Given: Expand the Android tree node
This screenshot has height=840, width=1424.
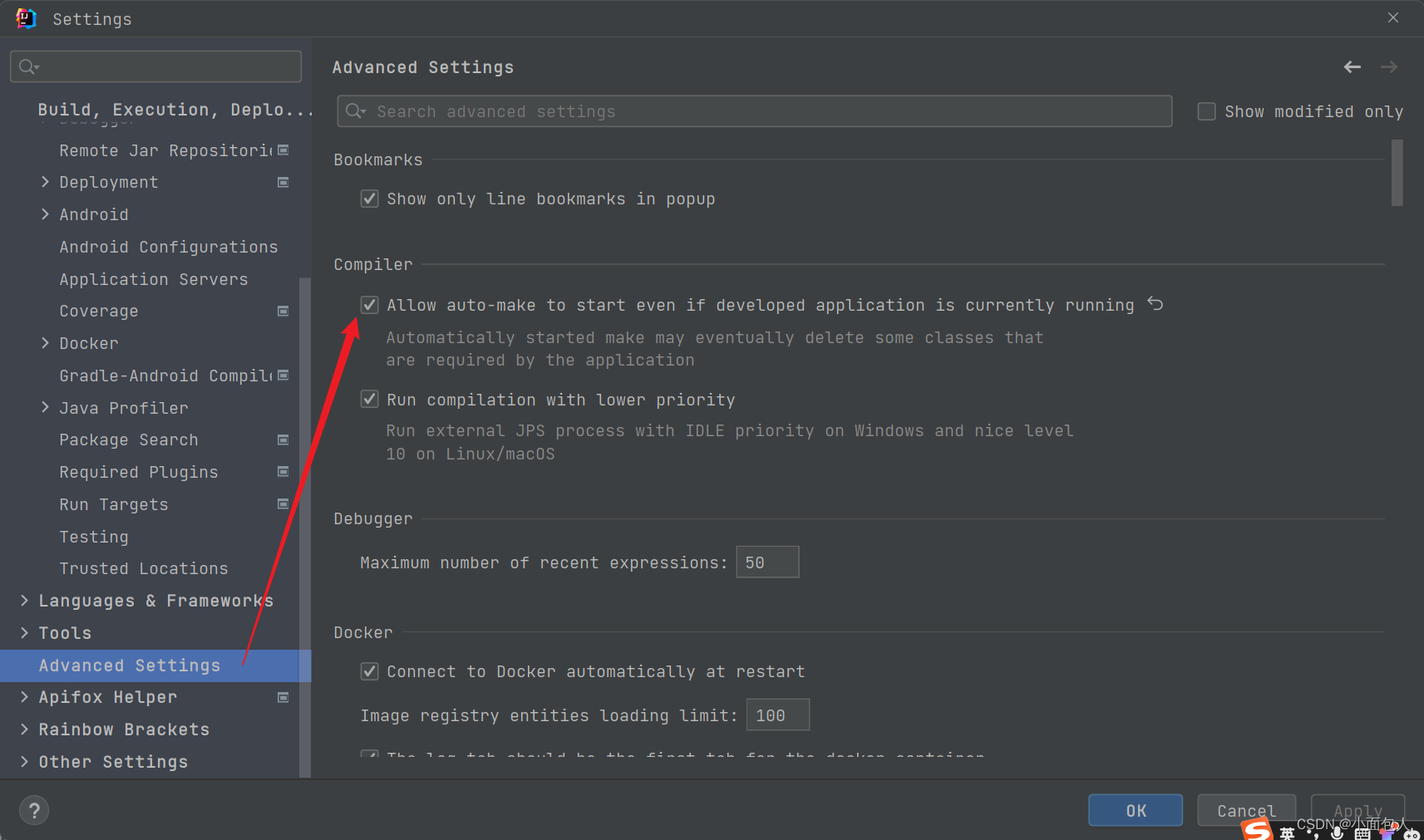Looking at the screenshot, I should [x=45, y=214].
